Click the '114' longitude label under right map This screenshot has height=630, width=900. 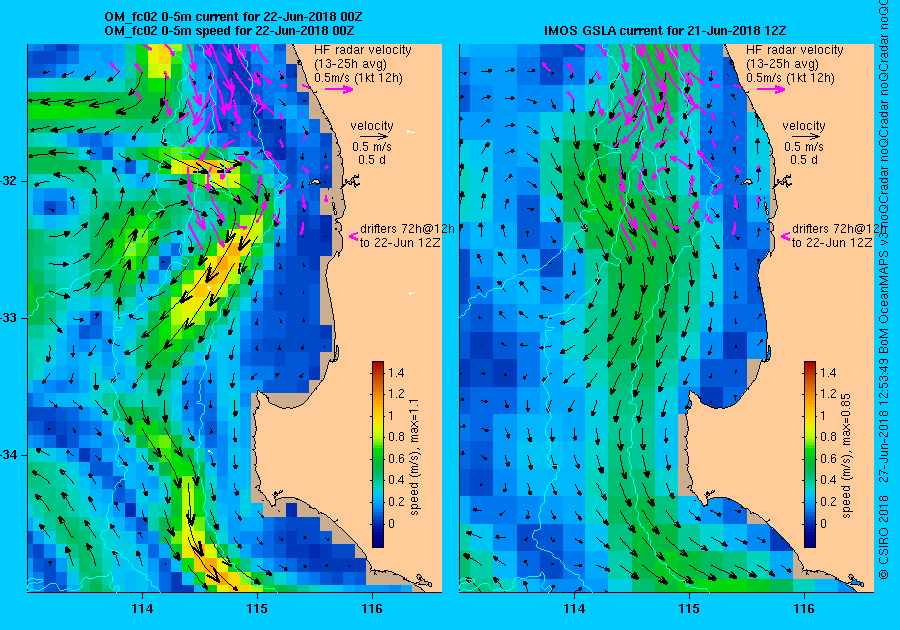point(575,609)
